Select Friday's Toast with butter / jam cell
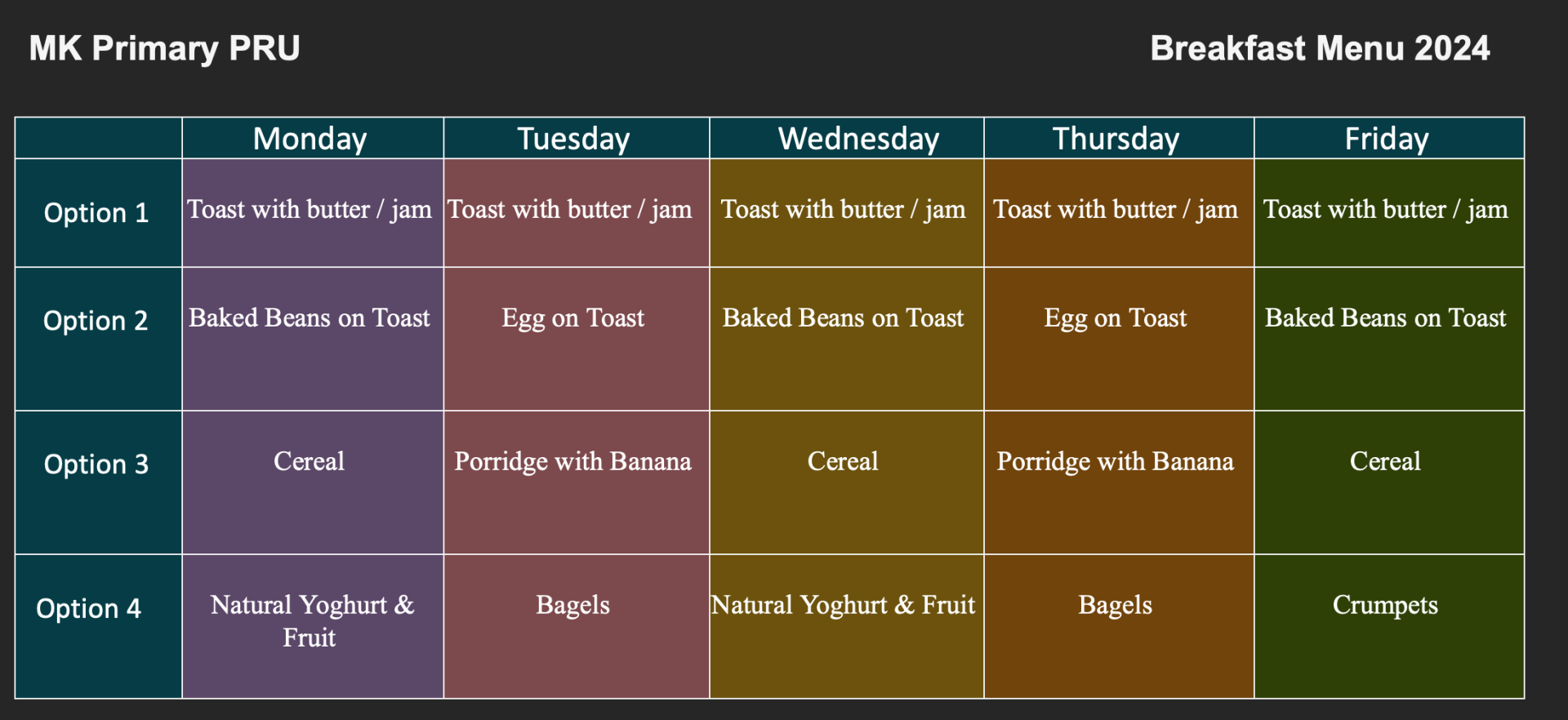Screen dimensions: 1568x720 coord(1389,213)
